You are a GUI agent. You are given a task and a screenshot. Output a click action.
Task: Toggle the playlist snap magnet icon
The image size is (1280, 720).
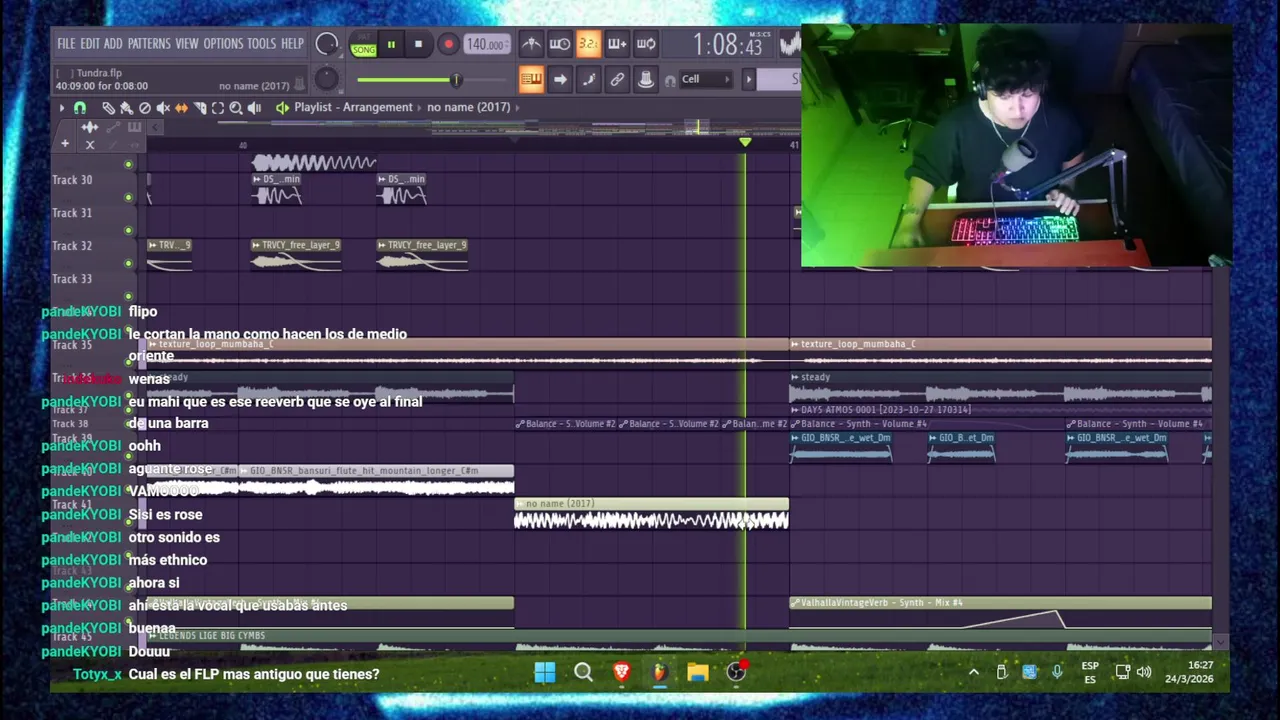(80, 108)
